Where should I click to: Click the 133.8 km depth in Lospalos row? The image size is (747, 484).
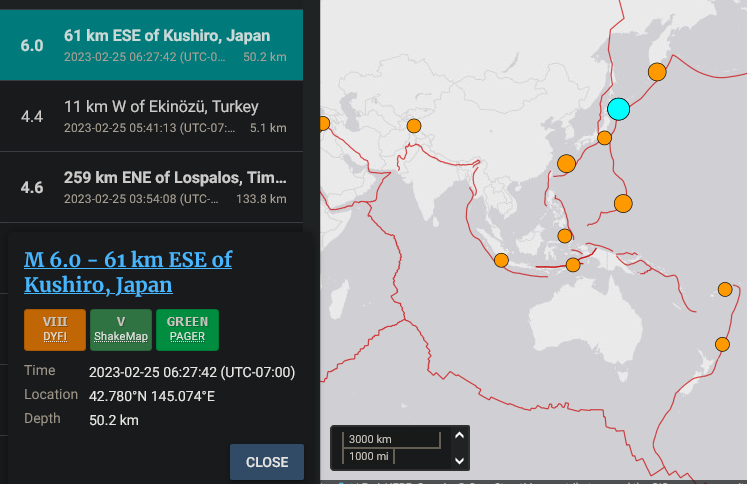coord(261,199)
